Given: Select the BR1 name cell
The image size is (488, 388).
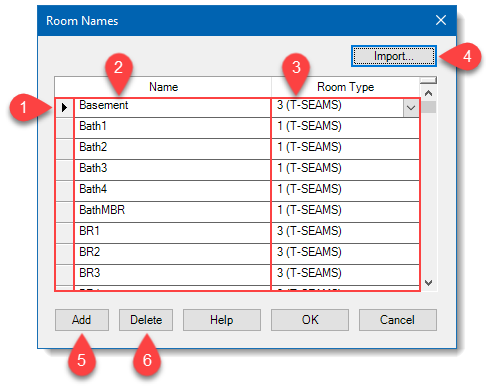Looking at the screenshot, I should click(172, 233).
